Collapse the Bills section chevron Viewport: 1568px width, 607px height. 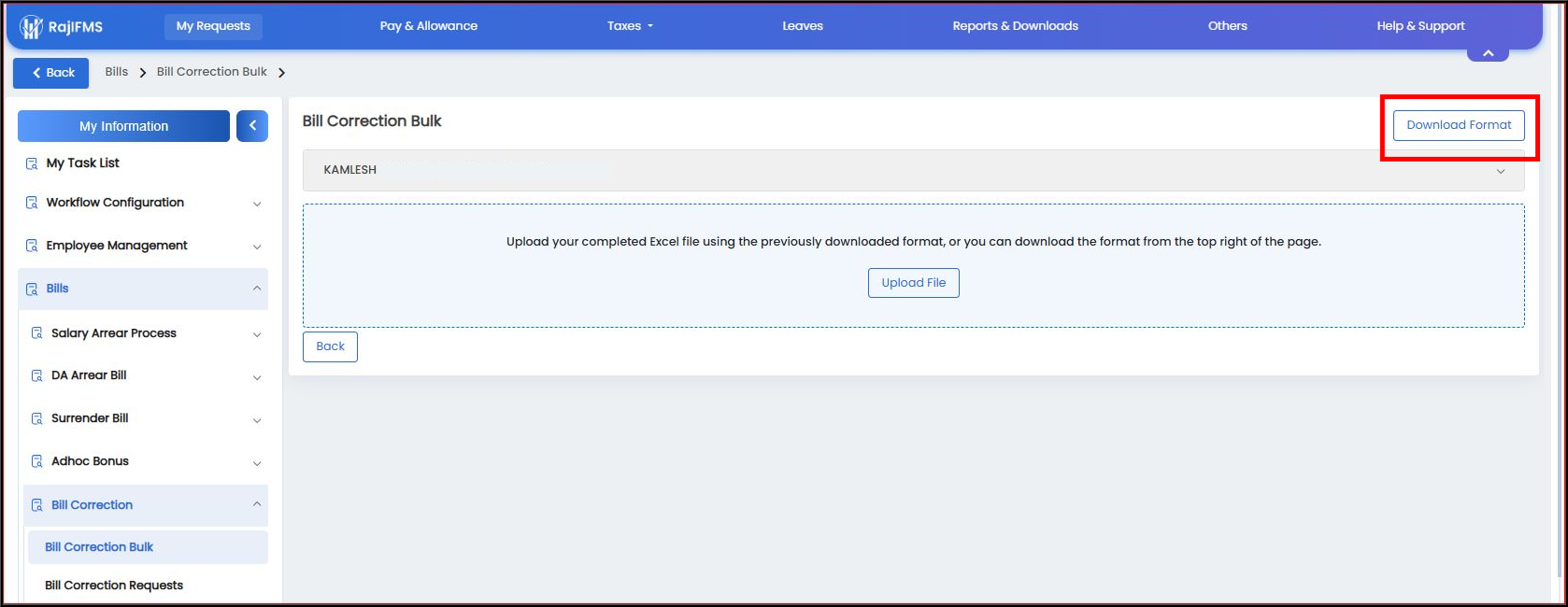tap(257, 289)
